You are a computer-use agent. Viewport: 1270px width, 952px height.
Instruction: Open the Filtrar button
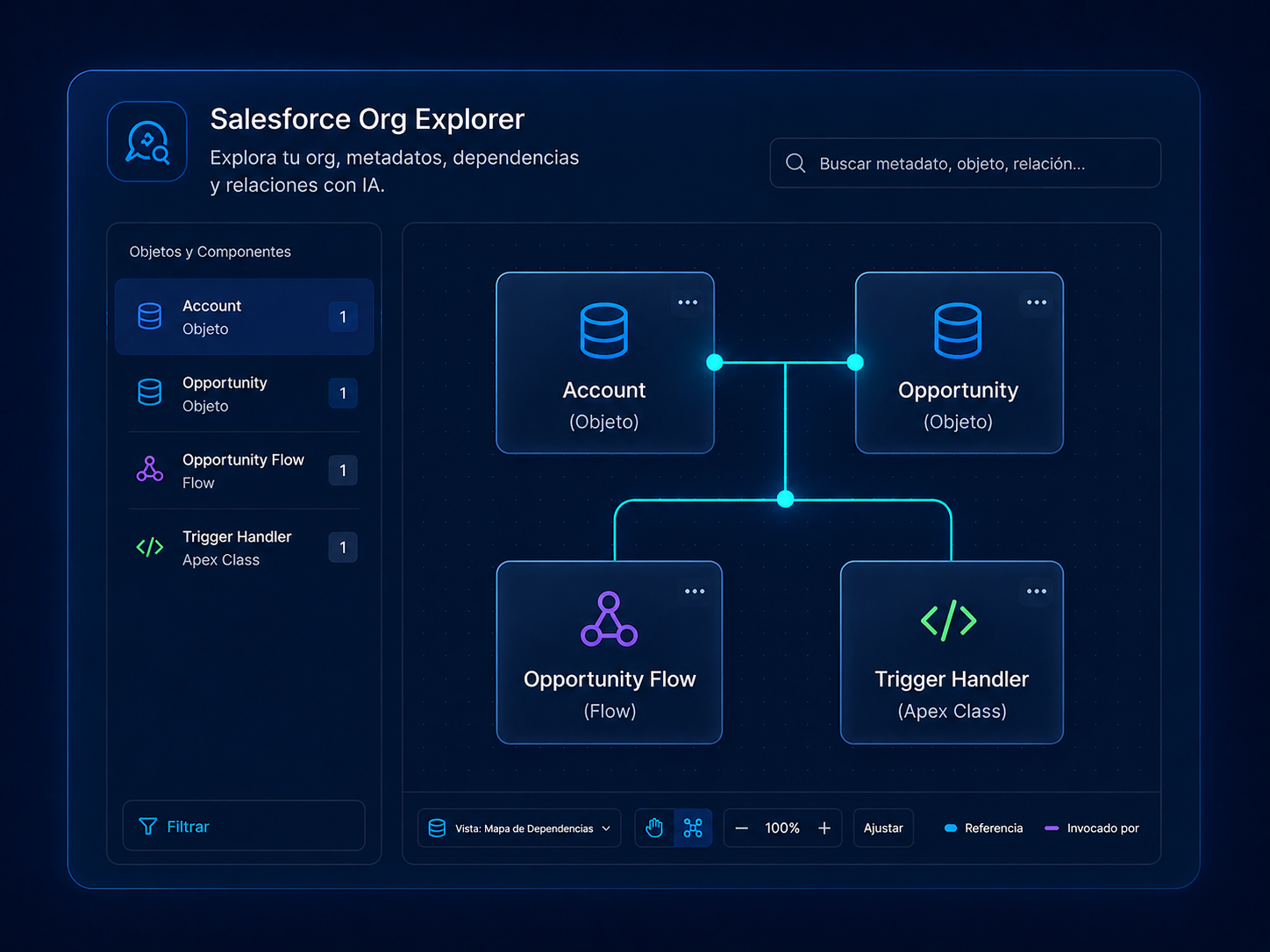(x=244, y=826)
